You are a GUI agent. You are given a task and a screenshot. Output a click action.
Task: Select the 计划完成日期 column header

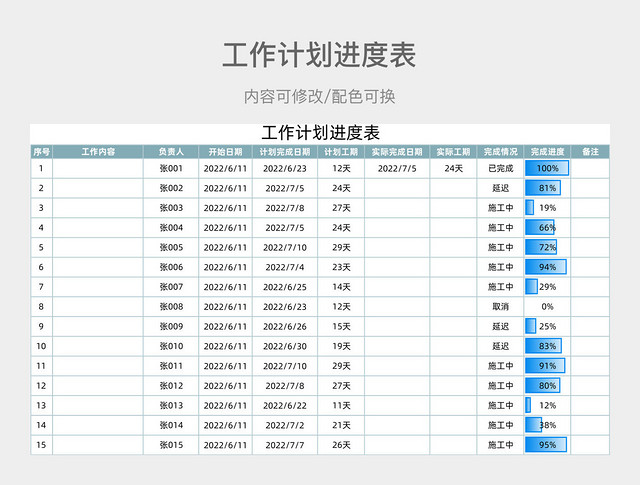point(285,152)
